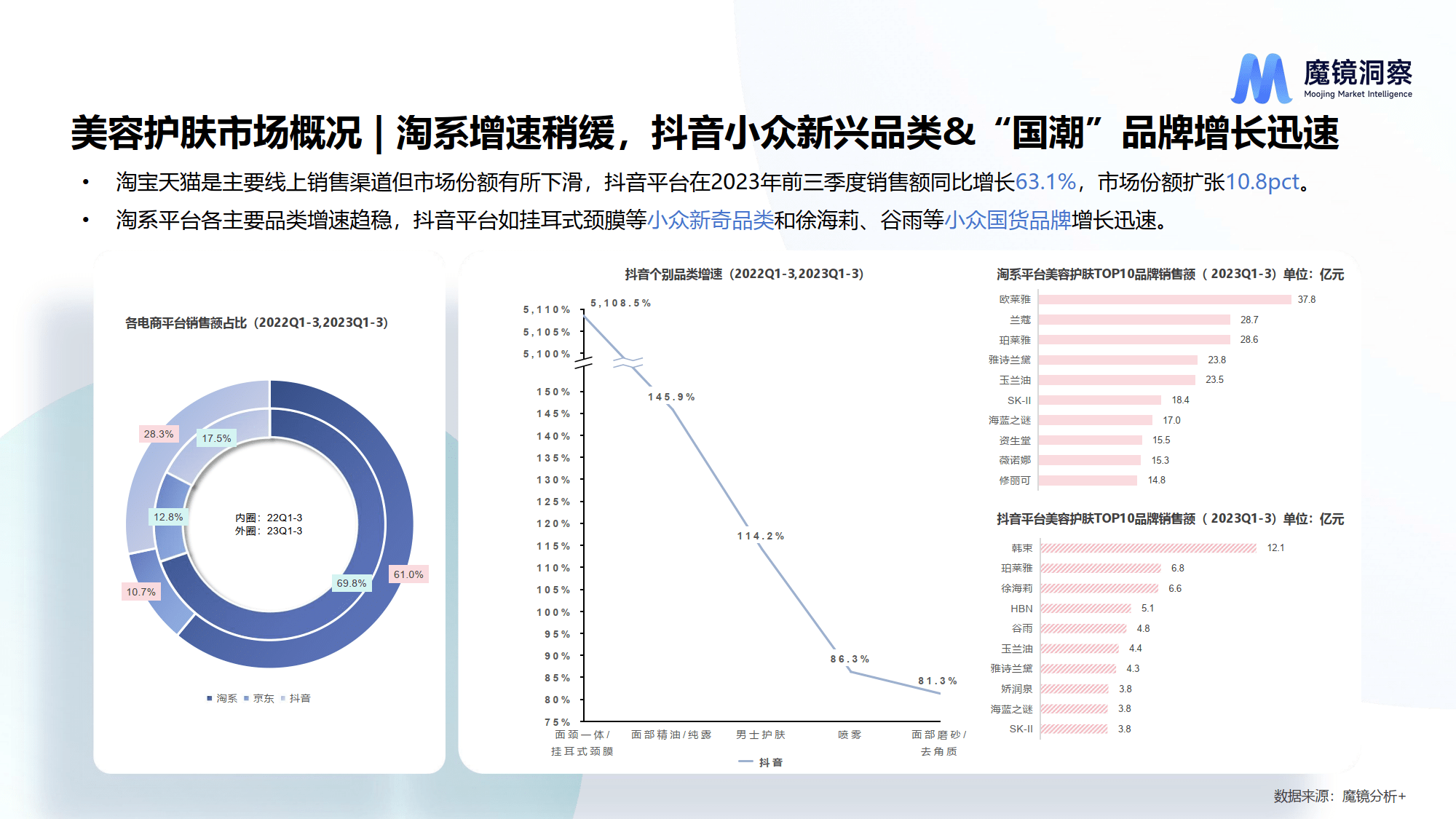Click the 抖音平台 TOP10 chart title
The width and height of the screenshot is (1456, 819).
pos(1171,518)
